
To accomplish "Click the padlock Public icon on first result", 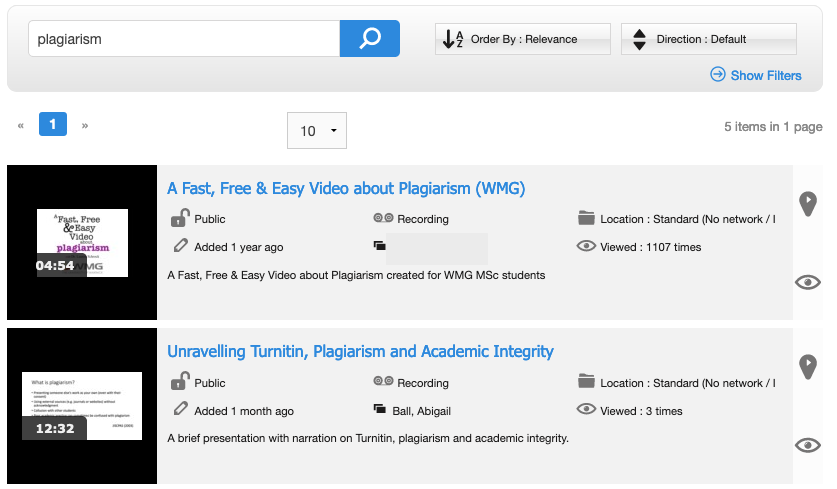I will point(180,218).
